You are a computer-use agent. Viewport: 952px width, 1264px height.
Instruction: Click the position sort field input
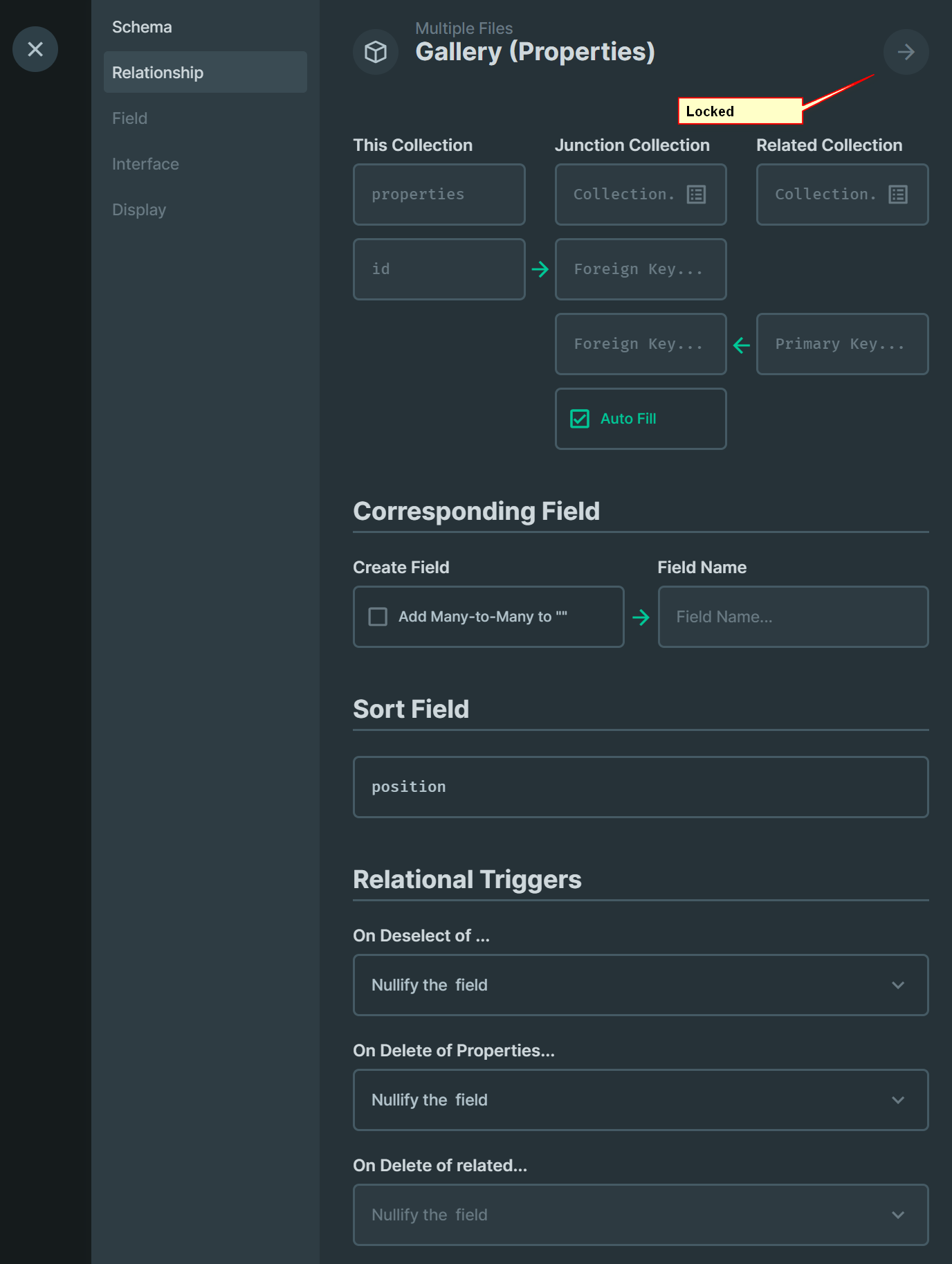(641, 787)
